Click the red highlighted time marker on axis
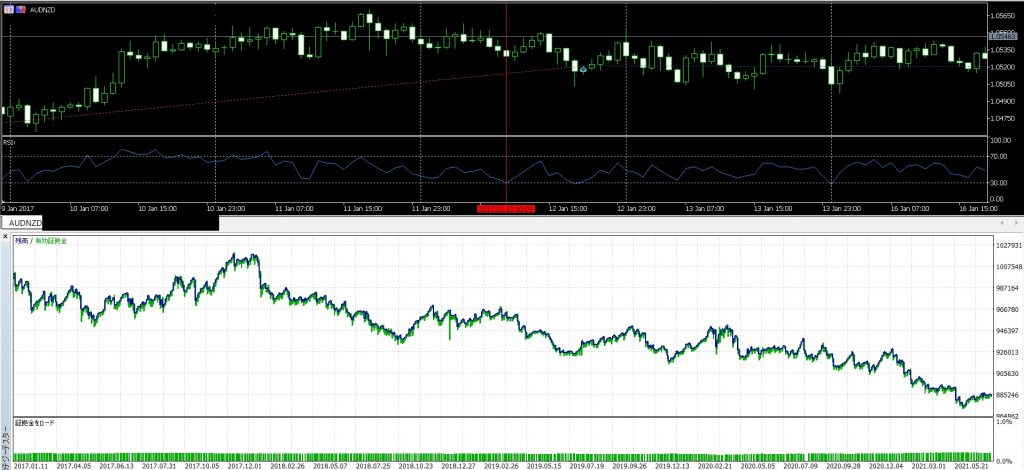 506,209
